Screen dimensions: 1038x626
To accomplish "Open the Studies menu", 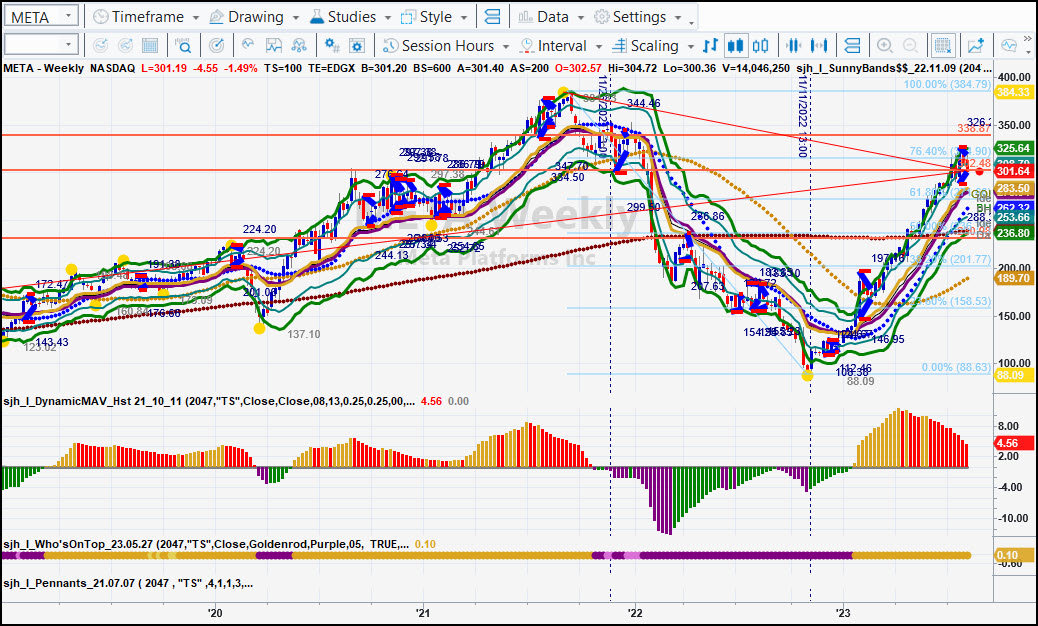I will tap(350, 17).
